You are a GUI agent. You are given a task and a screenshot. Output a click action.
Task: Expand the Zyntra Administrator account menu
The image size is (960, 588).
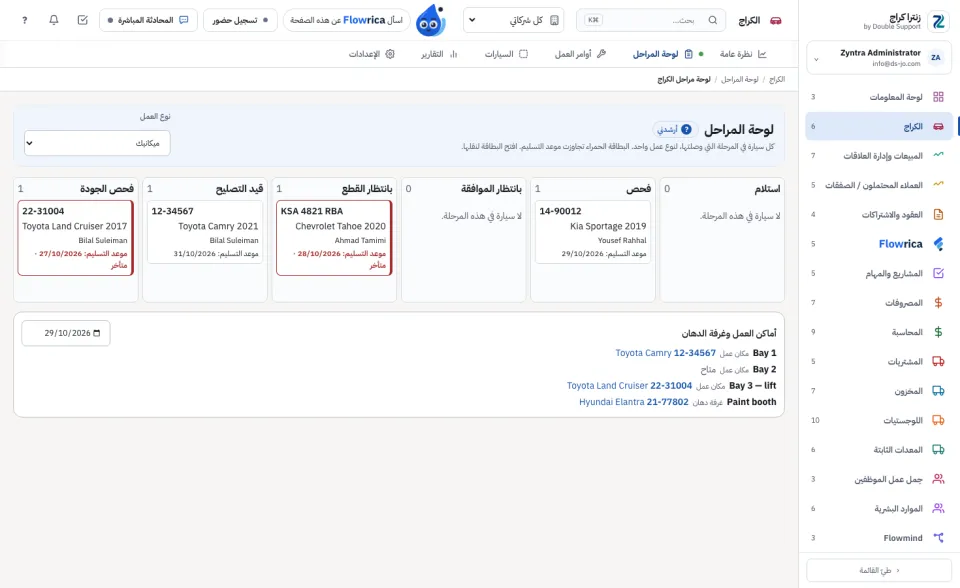click(879, 58)
